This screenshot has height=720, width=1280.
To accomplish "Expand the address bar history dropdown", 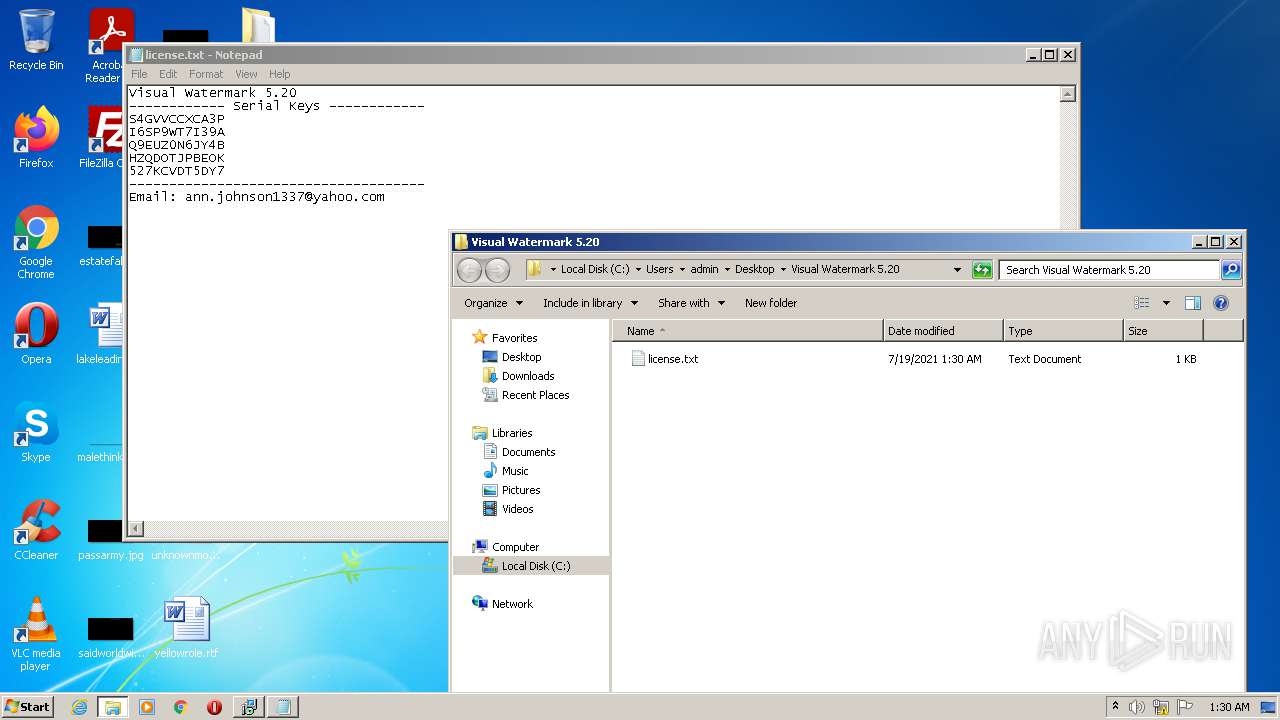I will tap(957, 270).
